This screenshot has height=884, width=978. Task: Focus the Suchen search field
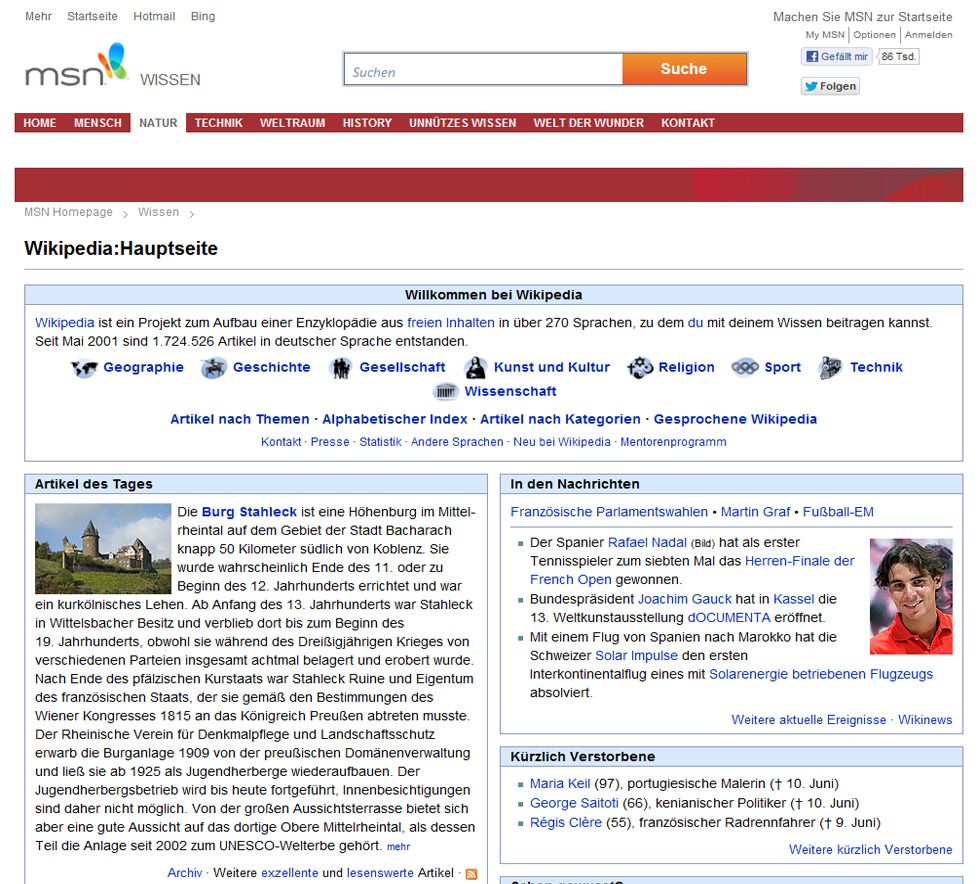tap(483, 69)
